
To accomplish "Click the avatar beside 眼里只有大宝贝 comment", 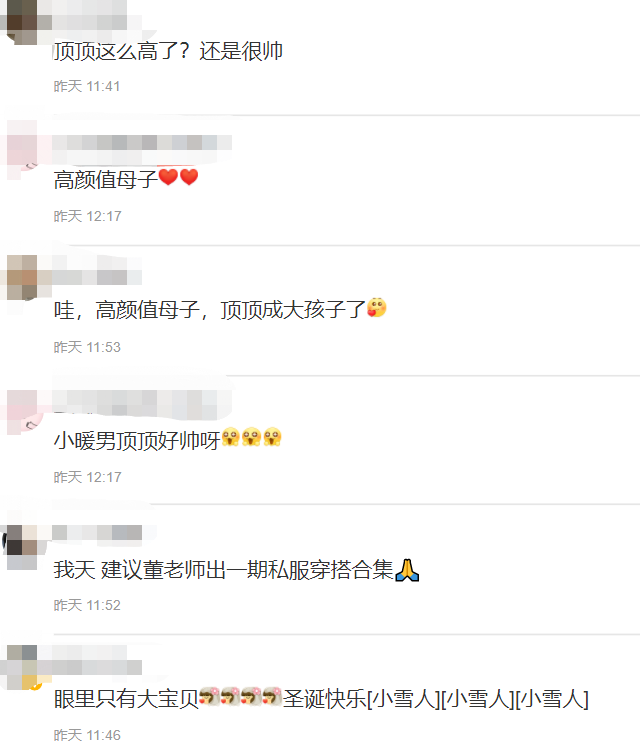I will (x=22, y=668).
